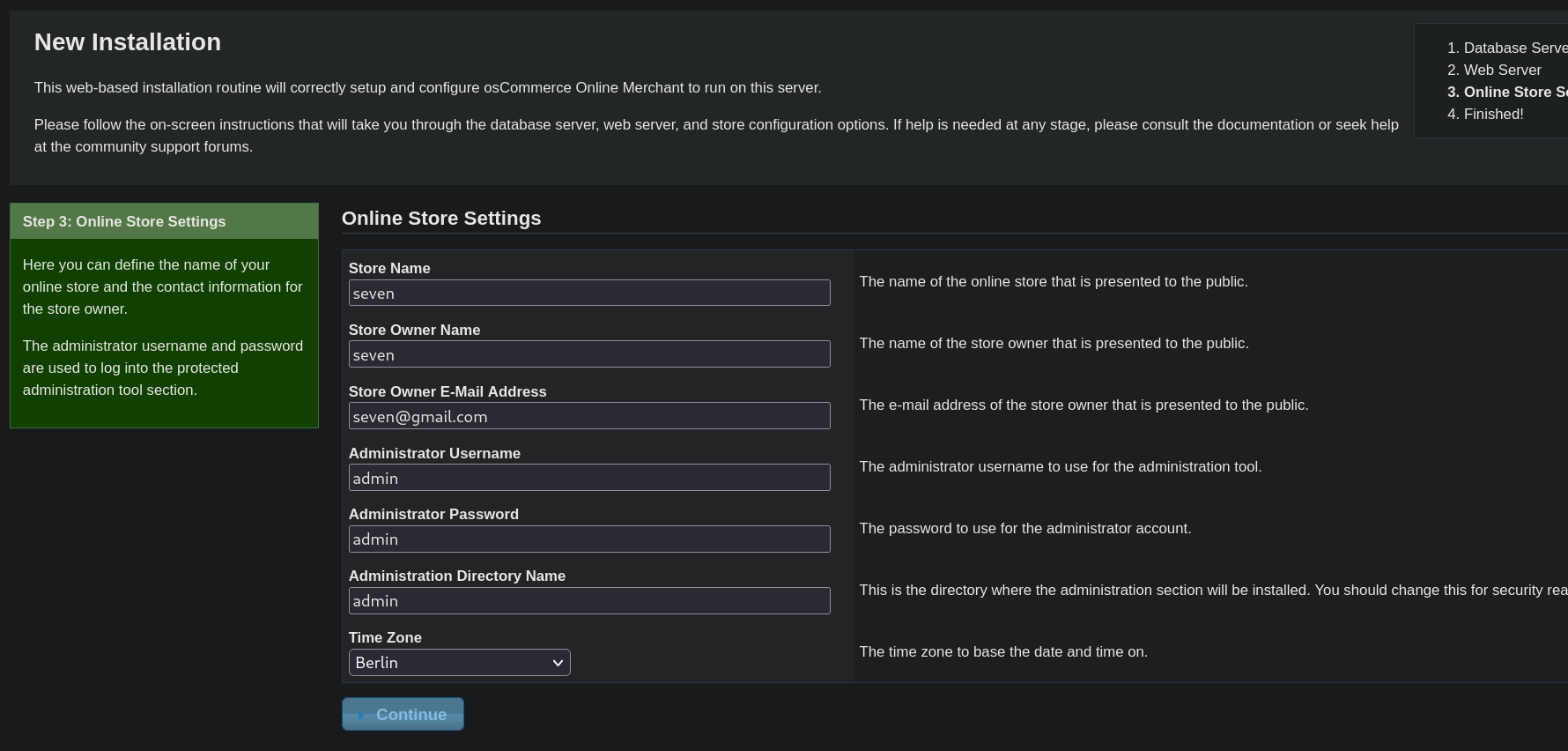Focus the Administrator Password input

[x=588, y=539]
